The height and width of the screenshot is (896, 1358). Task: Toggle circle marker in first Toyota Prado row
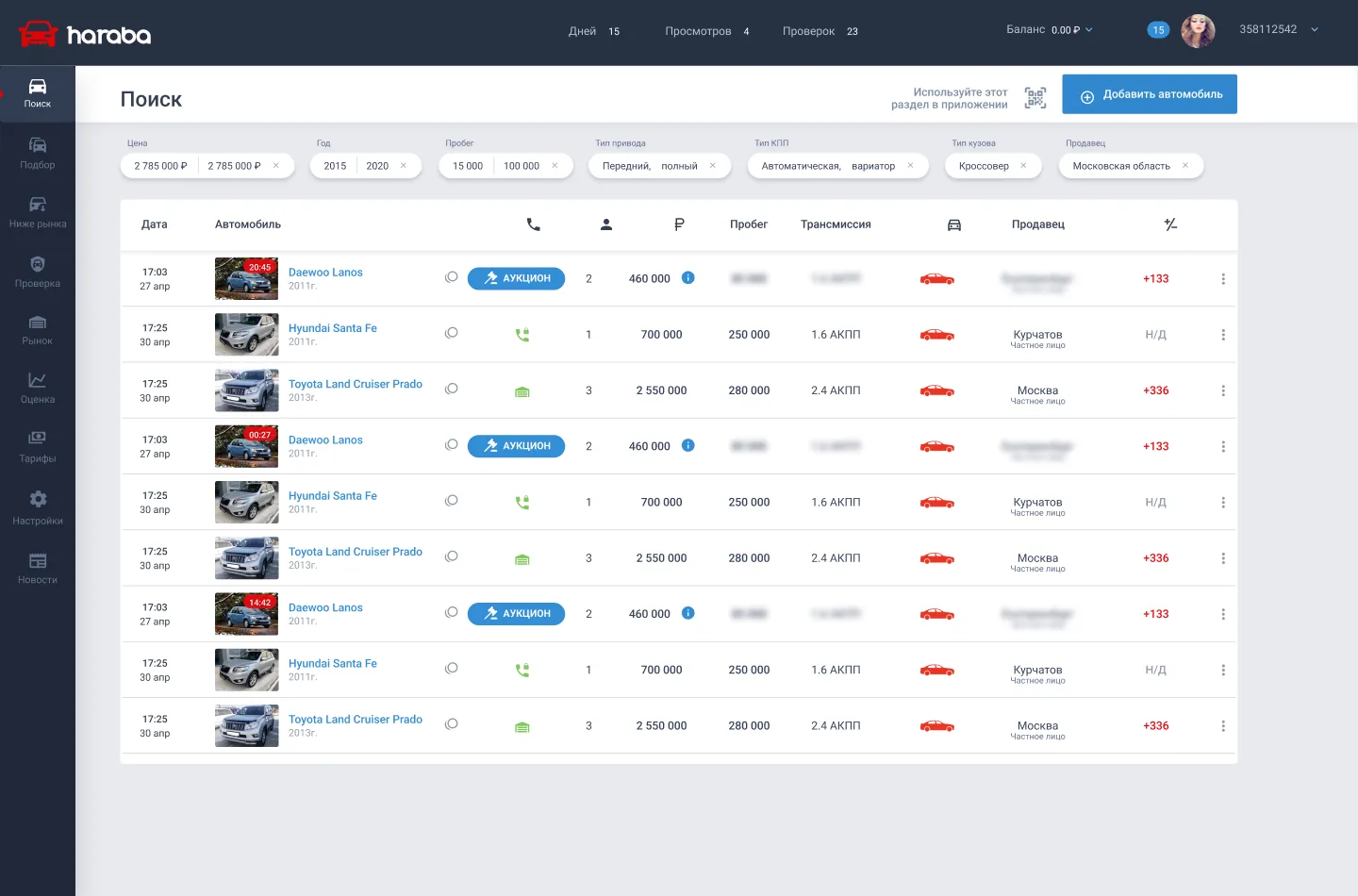[452, 389]
